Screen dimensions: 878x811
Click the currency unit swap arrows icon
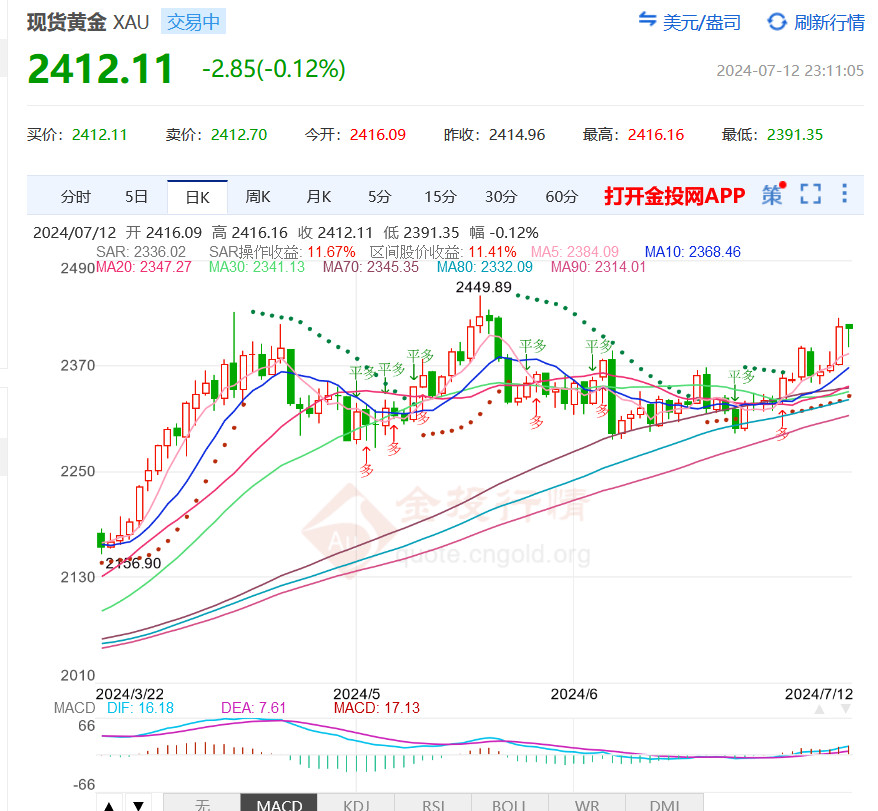(x=647, y=21)
